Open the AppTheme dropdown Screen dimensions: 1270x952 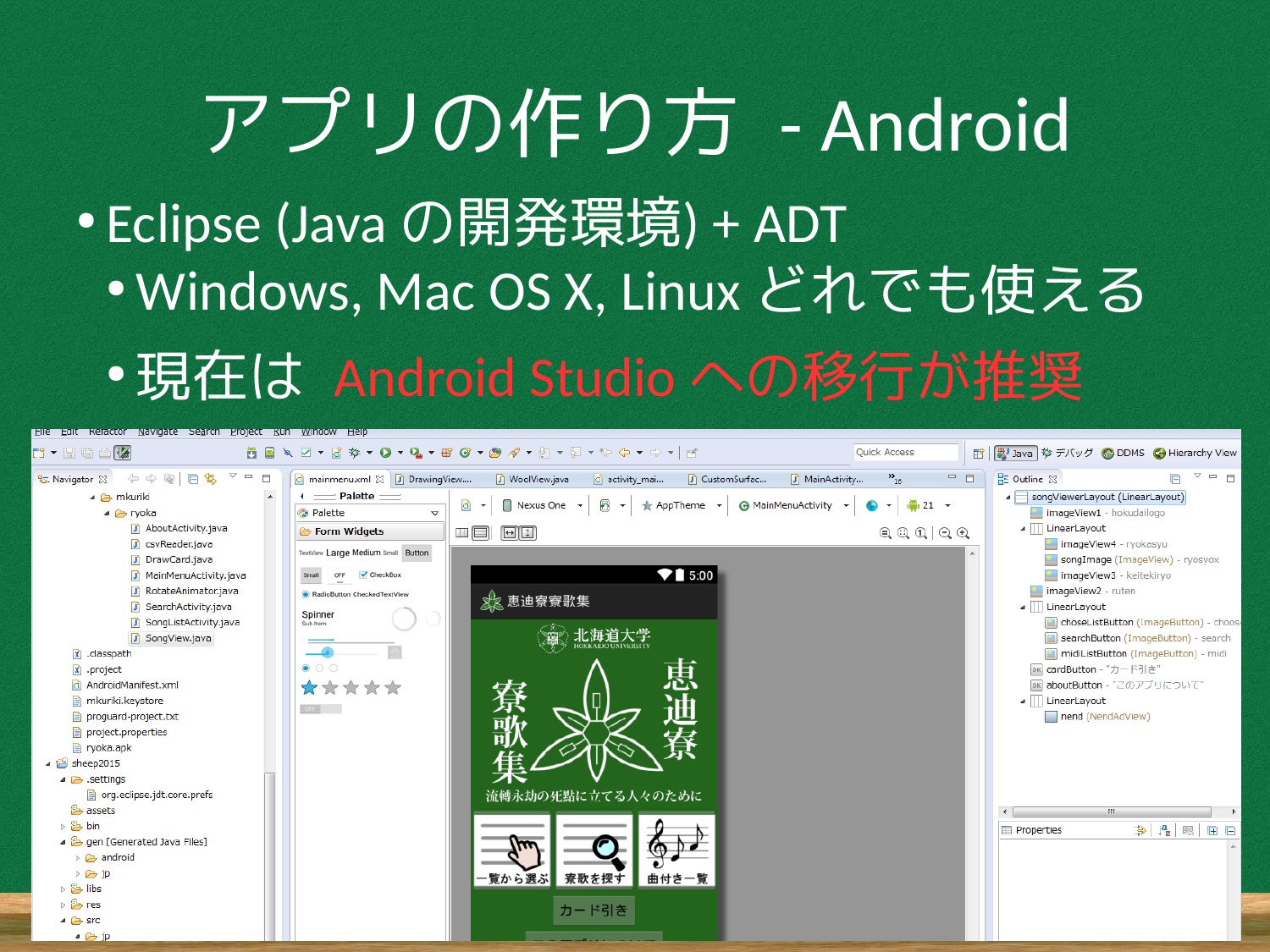point(719,506)
